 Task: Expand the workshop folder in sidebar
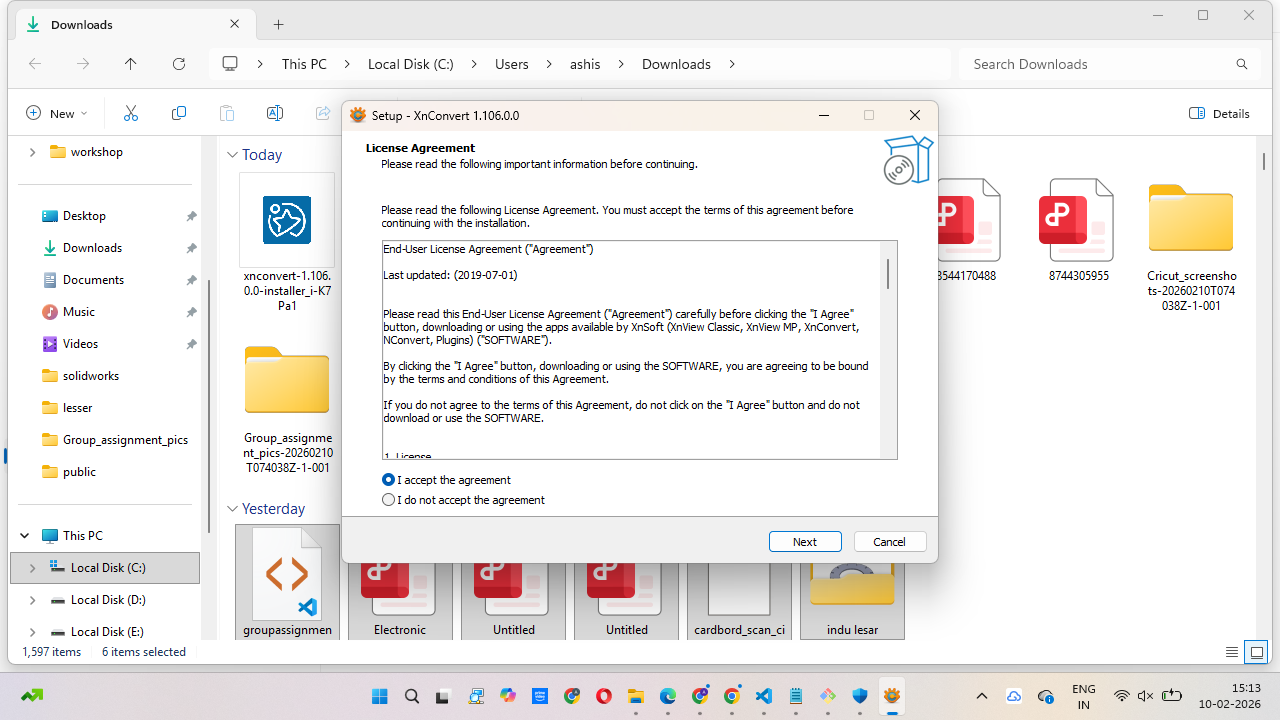click(x=32, y=152)
